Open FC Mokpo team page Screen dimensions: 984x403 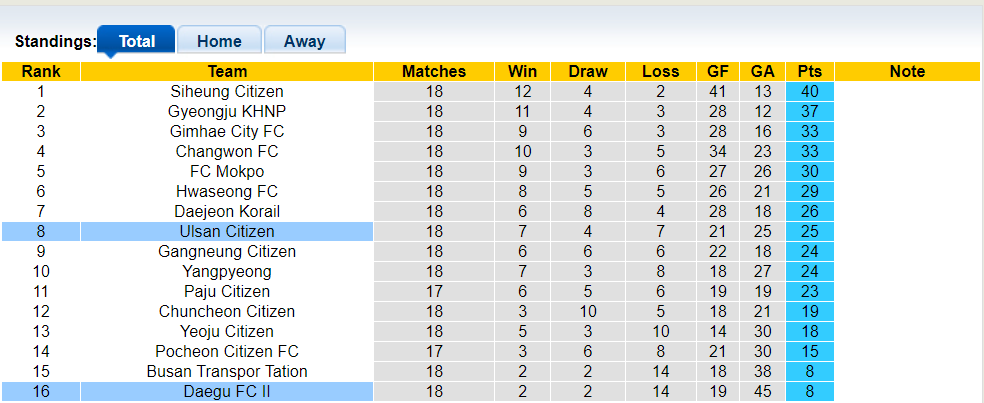[x=227, y=171]
